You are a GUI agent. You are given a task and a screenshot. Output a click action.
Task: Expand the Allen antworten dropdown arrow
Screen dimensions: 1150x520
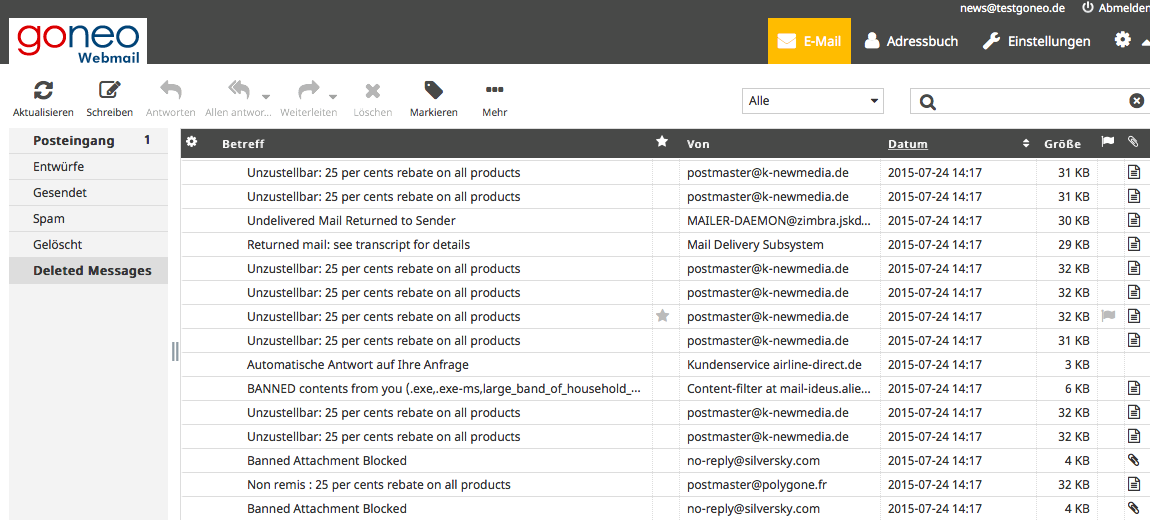pos(268,96)
